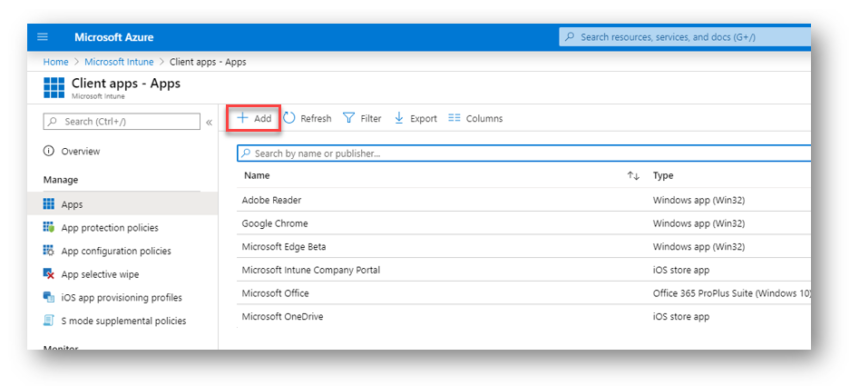Click the Add button label
This screenshot has width=850, height=386.
coord(262,118)
